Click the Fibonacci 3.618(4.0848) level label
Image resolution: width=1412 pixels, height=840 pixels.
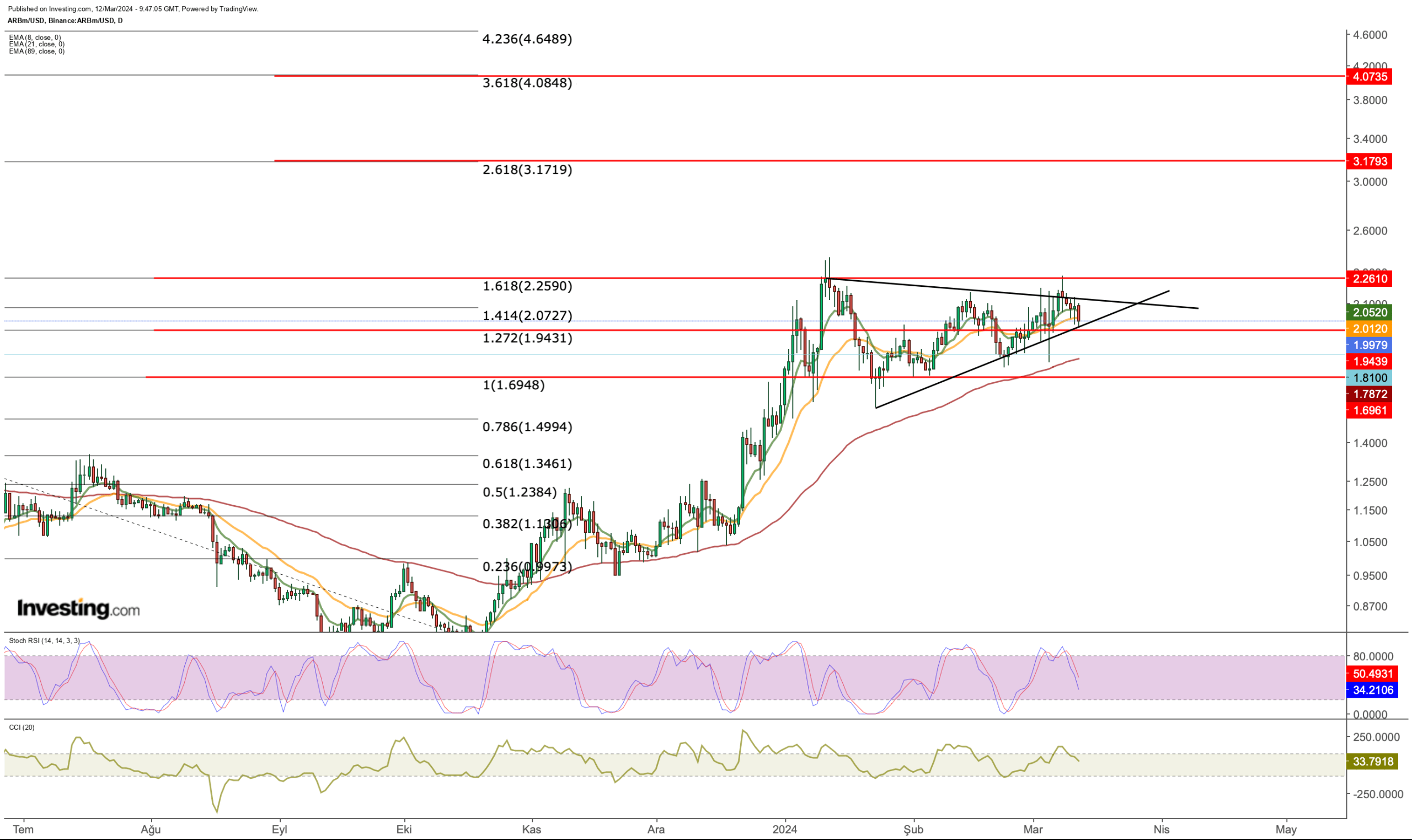pyautogui.click(x=527, y=83)
